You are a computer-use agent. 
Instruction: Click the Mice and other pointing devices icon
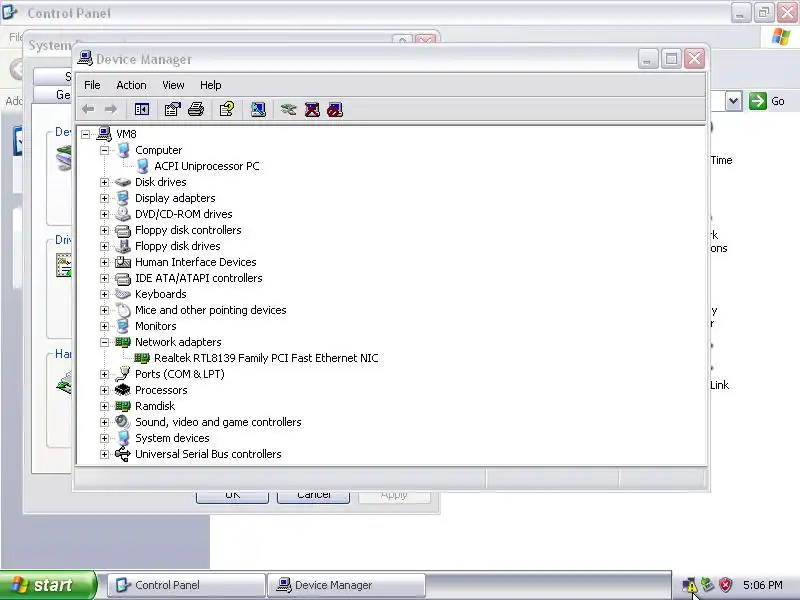pos(123,310)
